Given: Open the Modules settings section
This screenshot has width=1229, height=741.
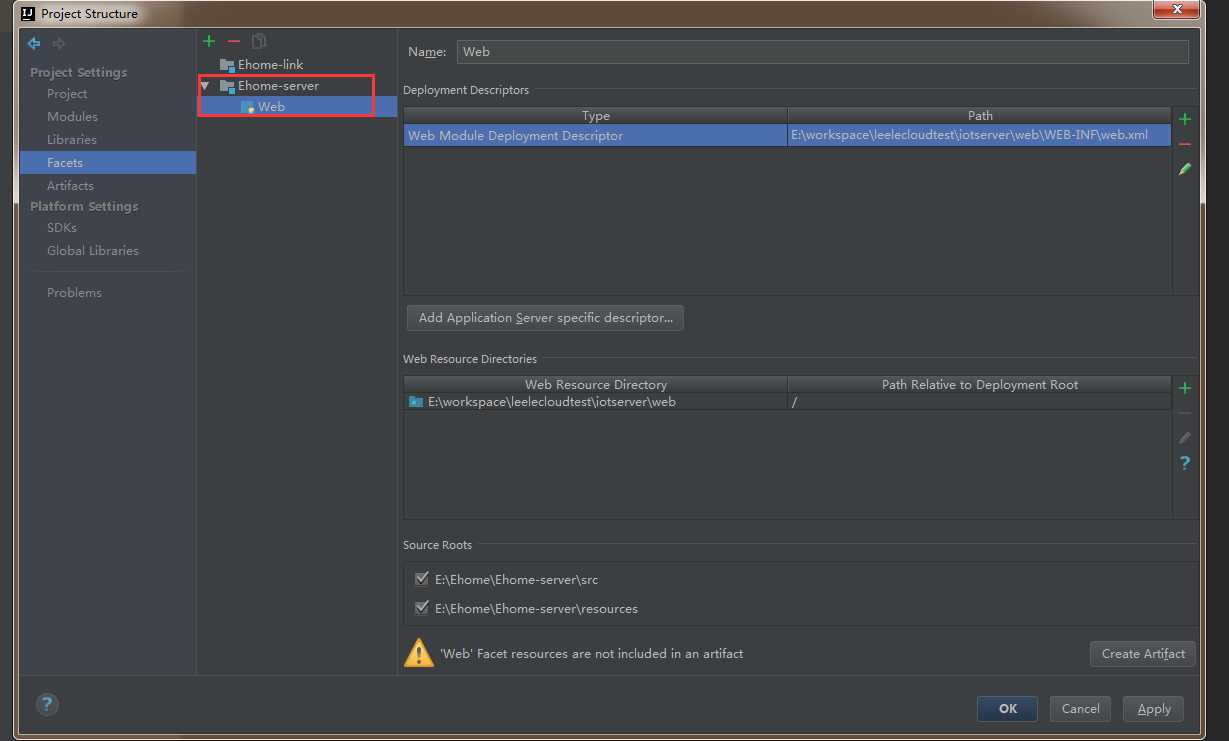Looking at the screenshot, I should pyautogui.click(x=72, y=117).
